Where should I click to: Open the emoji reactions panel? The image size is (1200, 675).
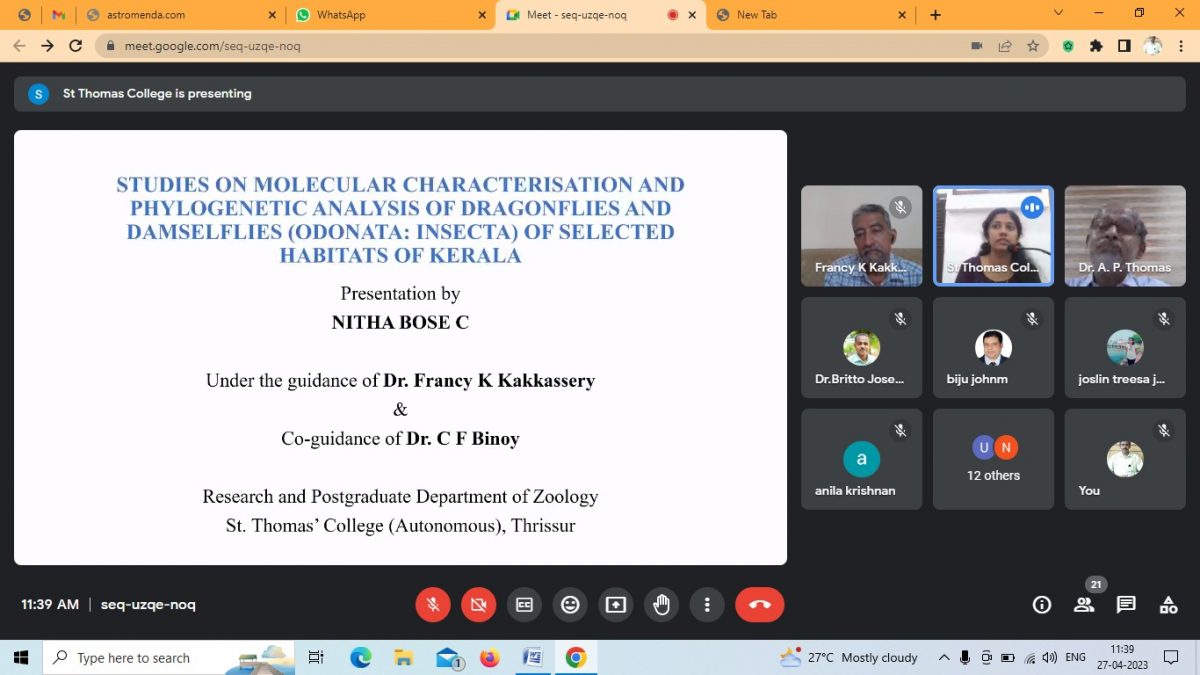[570, 604]
